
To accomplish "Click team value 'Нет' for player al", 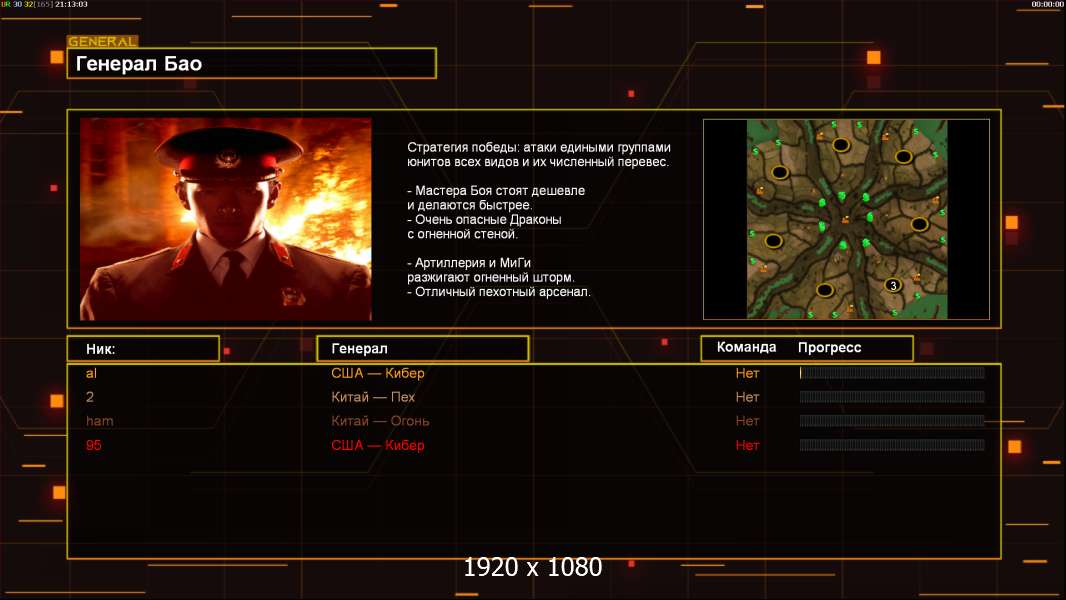I will coord(747,373).
